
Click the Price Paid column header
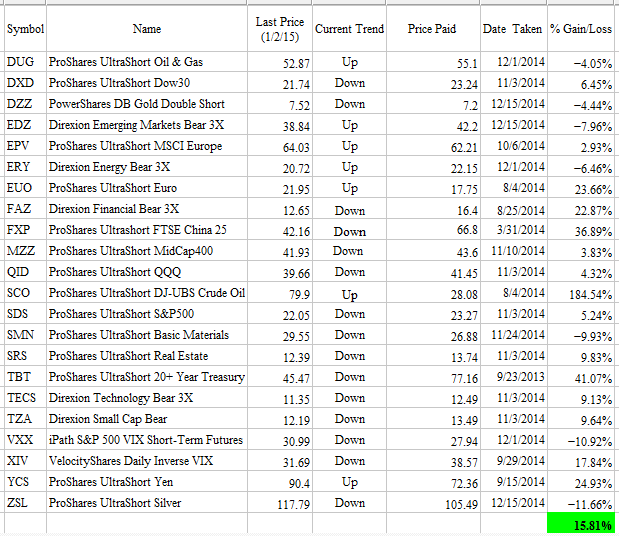433,28
